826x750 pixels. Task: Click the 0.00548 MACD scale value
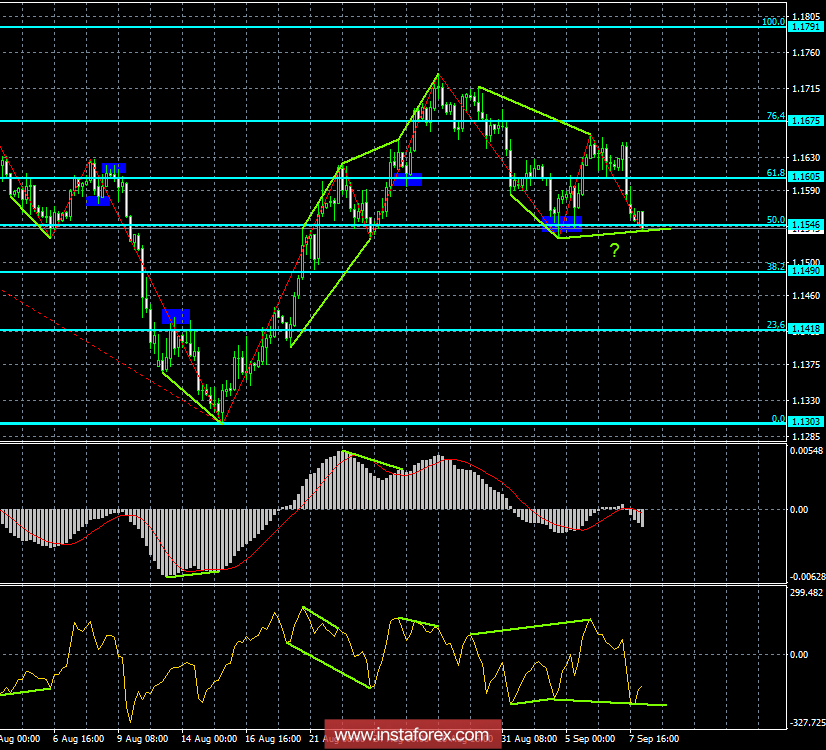click(806, 450)
